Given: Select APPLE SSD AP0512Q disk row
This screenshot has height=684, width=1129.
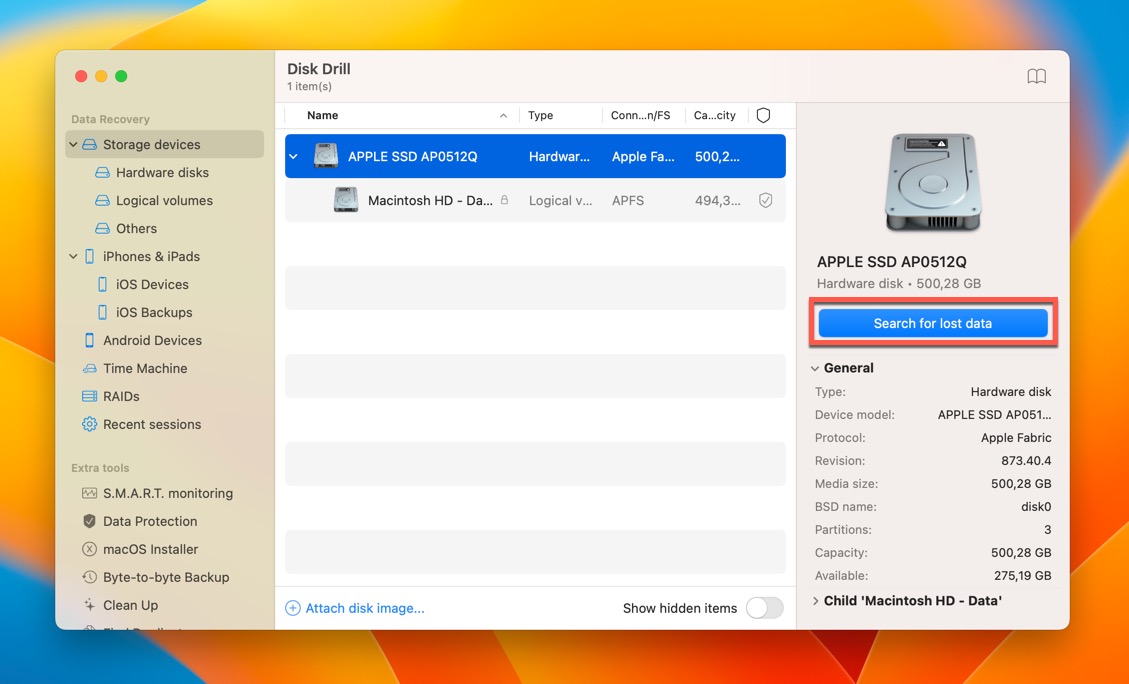Looking at the screenshot, I should point(535,156).
